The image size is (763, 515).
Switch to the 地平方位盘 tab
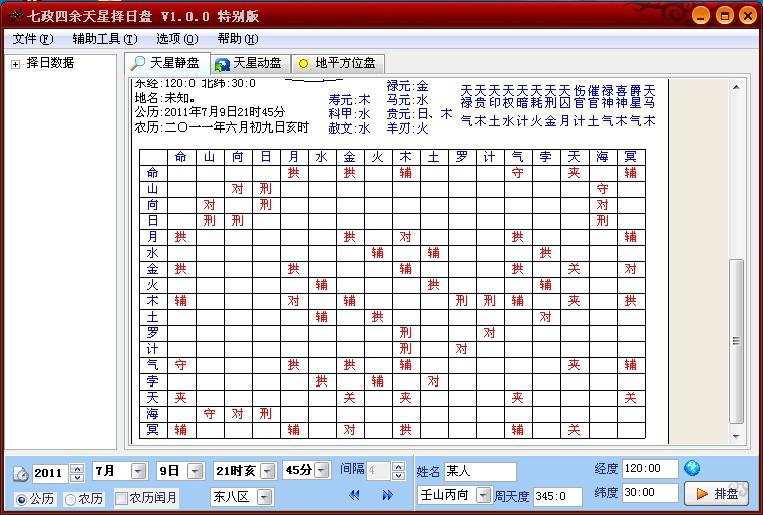point(338,64)
